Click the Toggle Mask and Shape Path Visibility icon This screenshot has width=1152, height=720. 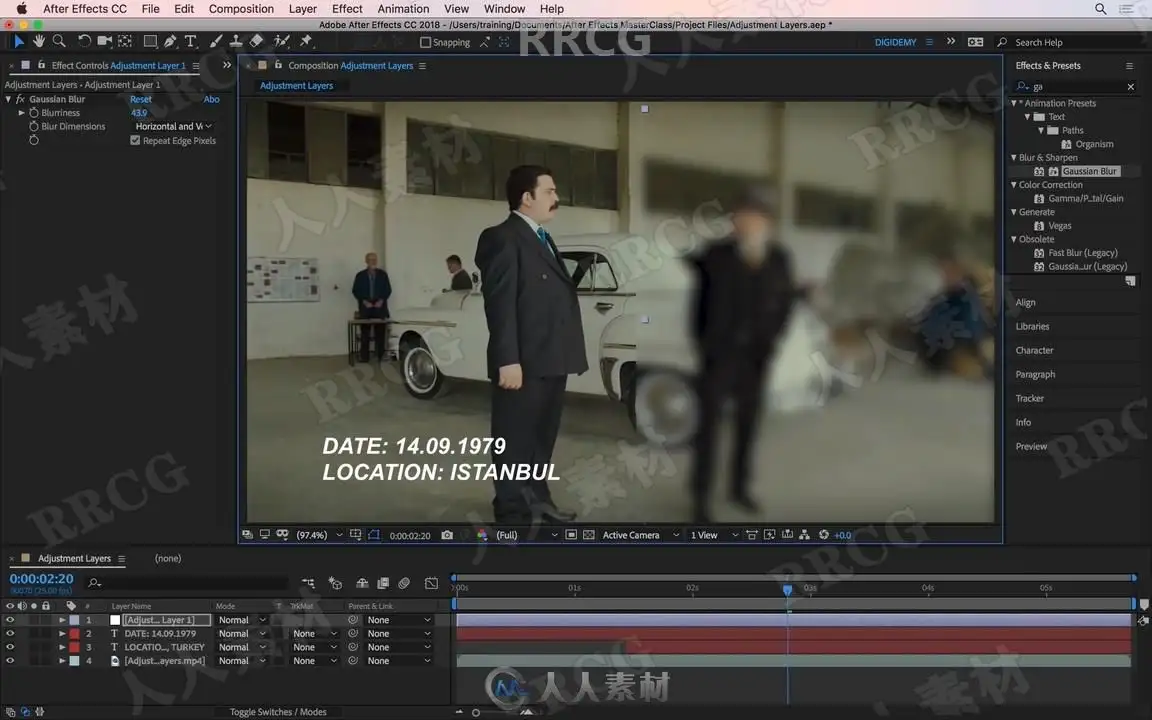[x=374, y=535]
